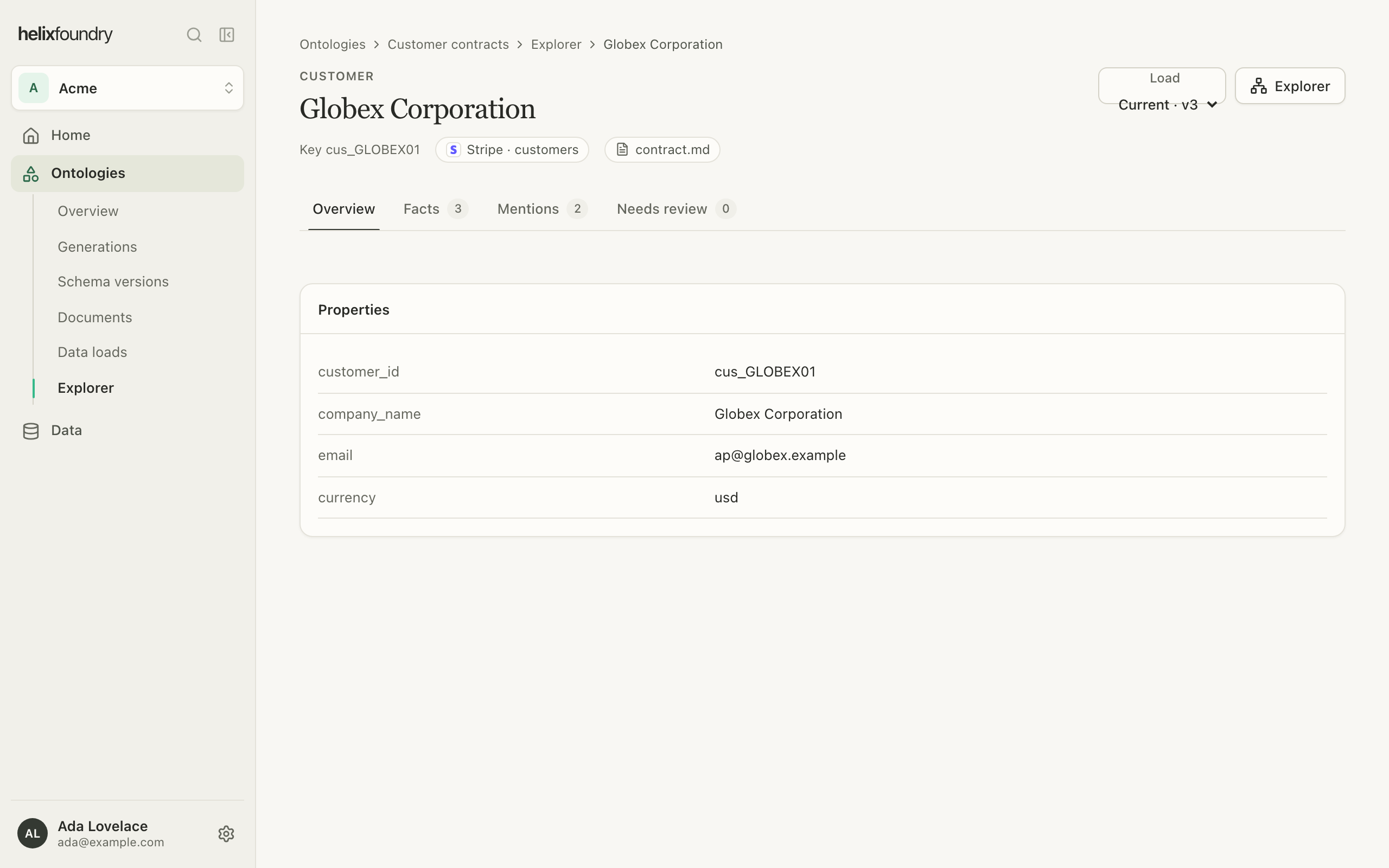Viewport: 1389px width, 868px height.
Task: Click the company_name property label
Action: [x=369, y=414]
